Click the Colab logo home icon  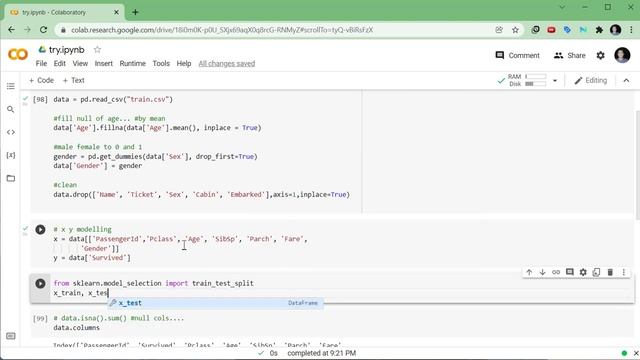coord(18,54)
